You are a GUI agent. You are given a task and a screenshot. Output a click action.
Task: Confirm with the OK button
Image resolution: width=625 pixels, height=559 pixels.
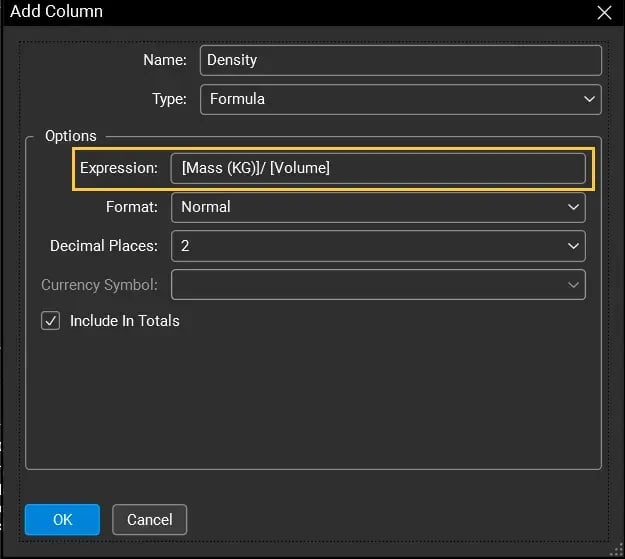point(62,520)
